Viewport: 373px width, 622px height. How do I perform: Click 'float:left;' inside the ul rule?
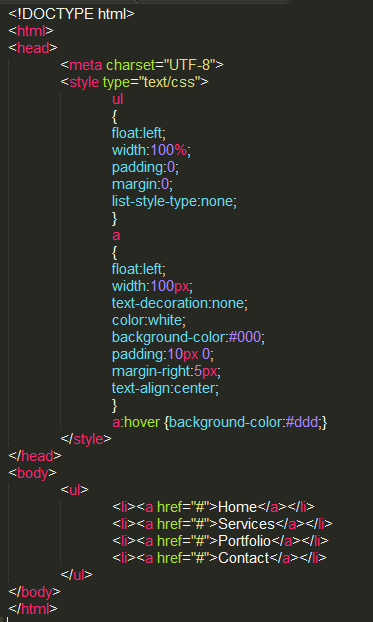coord(139,133)
